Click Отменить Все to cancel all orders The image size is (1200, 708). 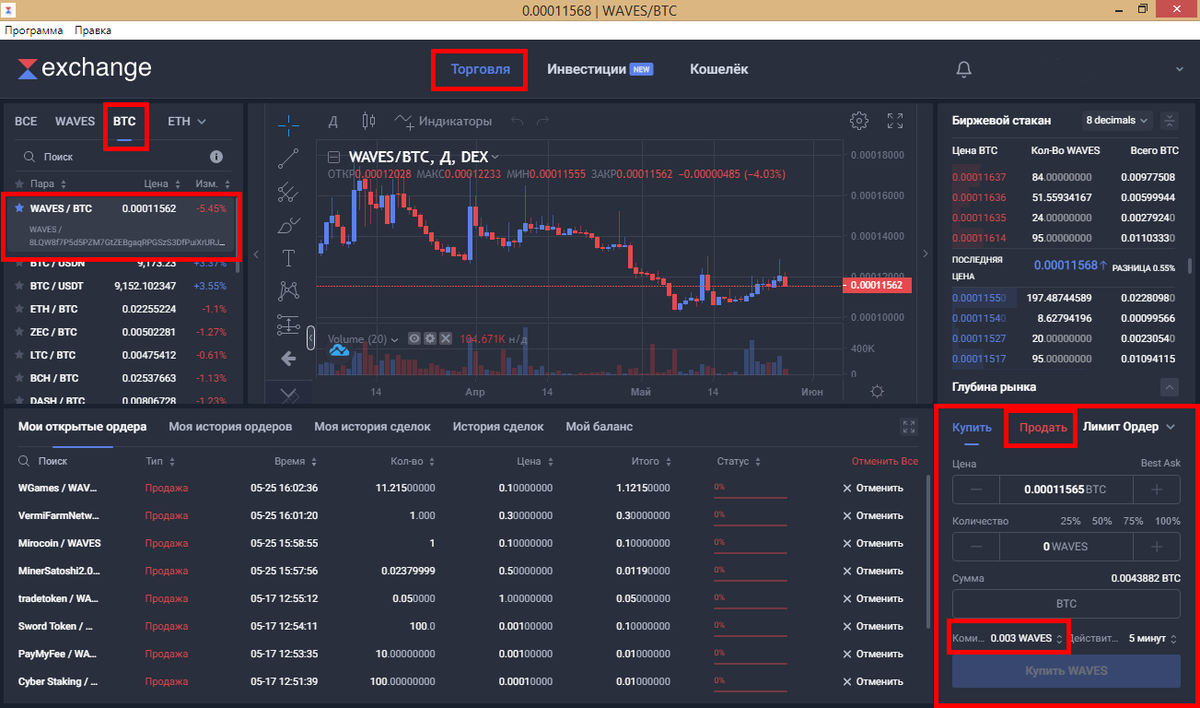pos(884,462)
